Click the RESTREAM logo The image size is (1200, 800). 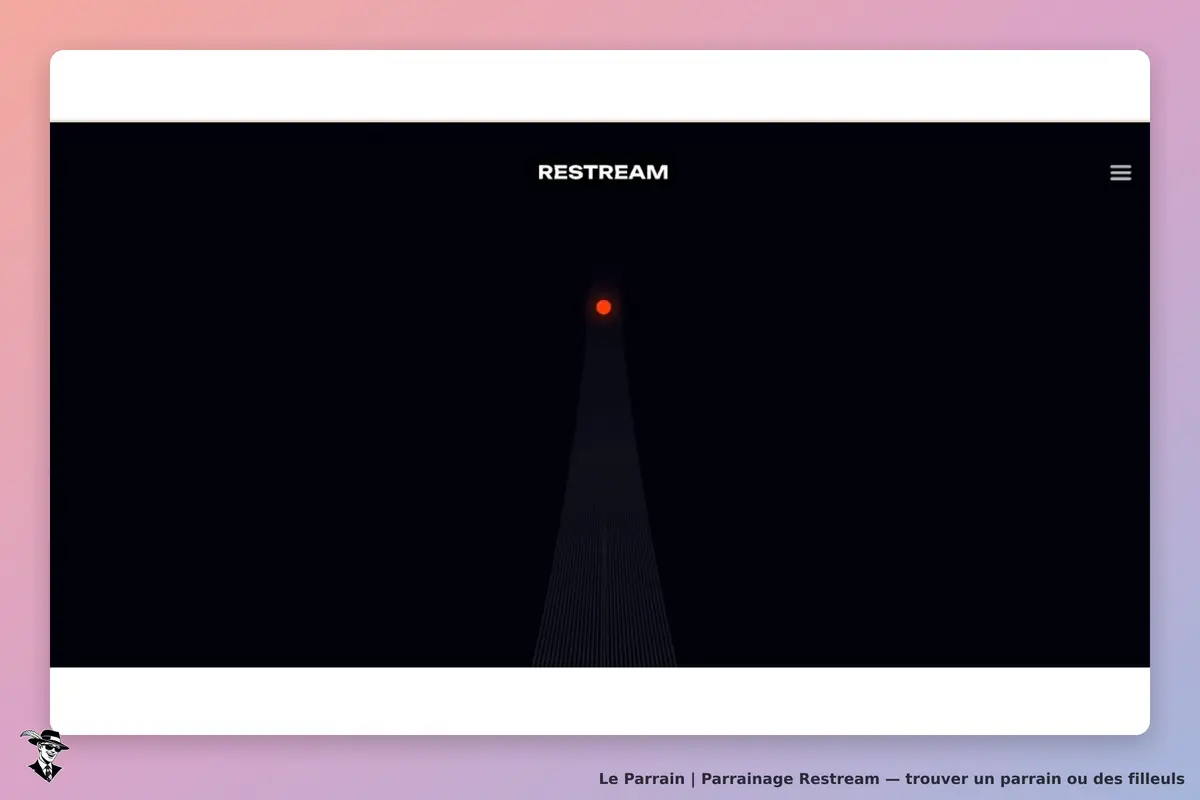(x=603, y=172)
